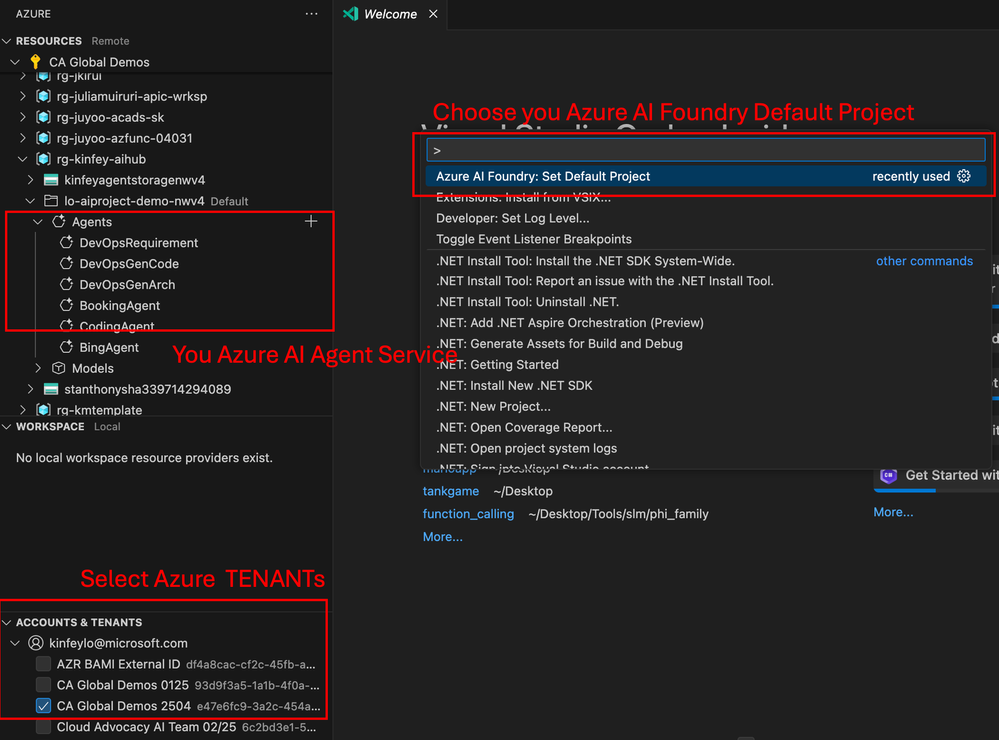Close the Welcome tab

[433, 13]
